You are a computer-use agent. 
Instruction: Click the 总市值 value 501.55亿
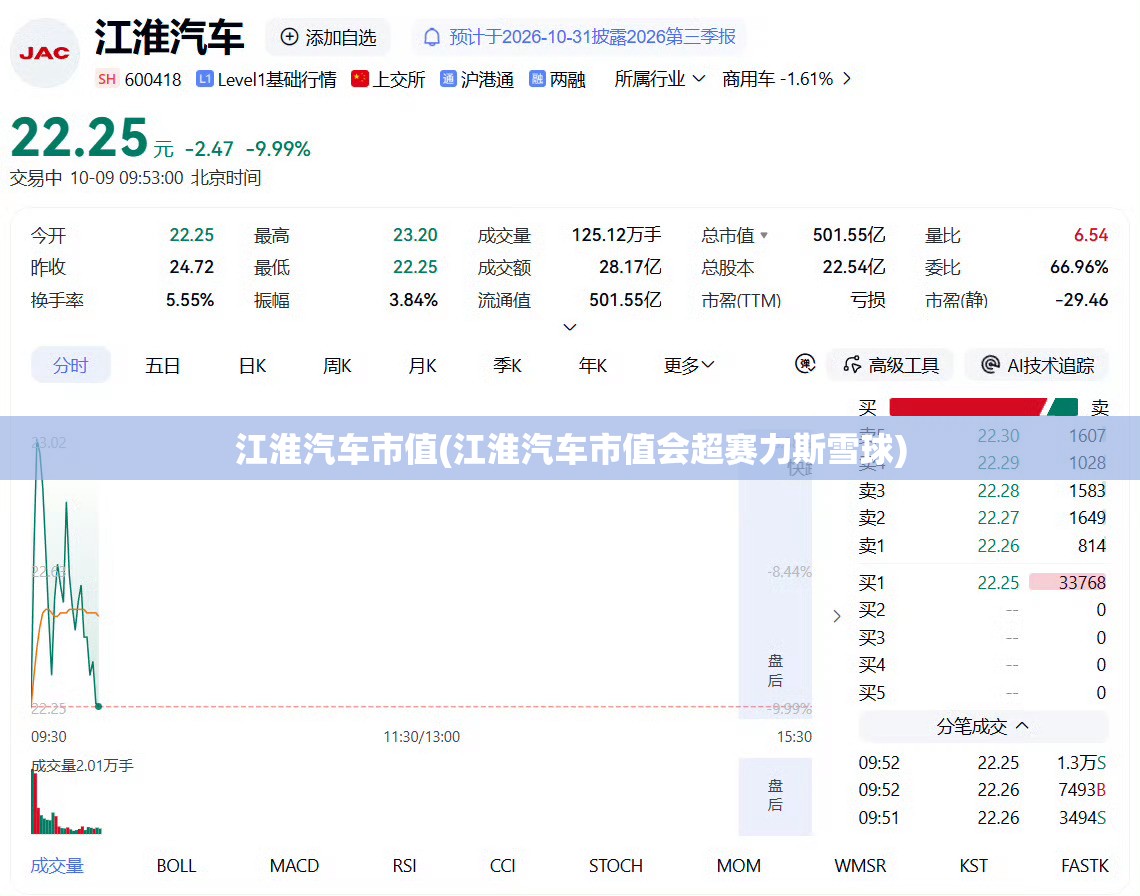[x=848, y=235]
